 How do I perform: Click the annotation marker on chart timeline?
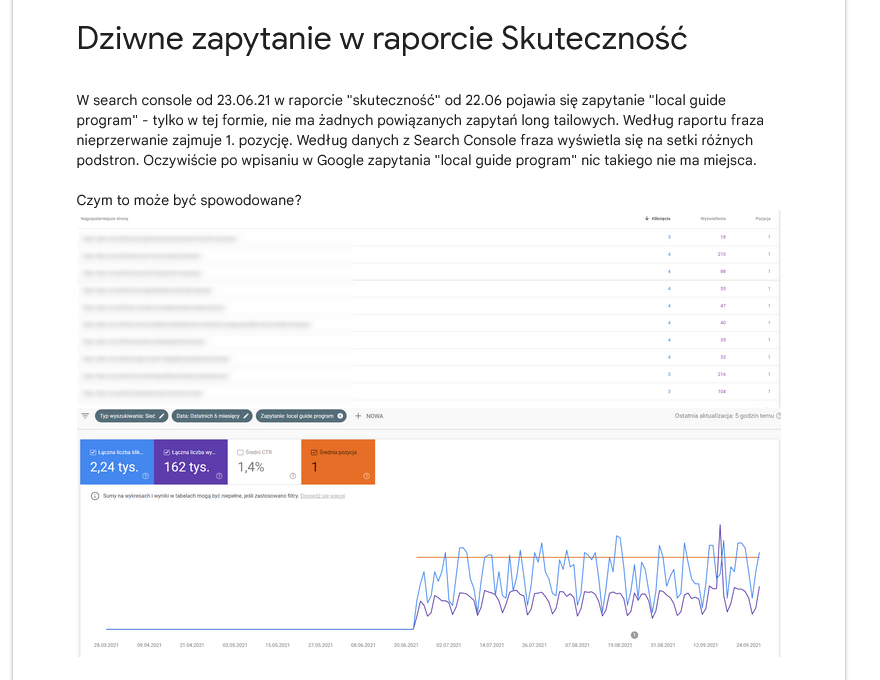(x=634, y=634)
